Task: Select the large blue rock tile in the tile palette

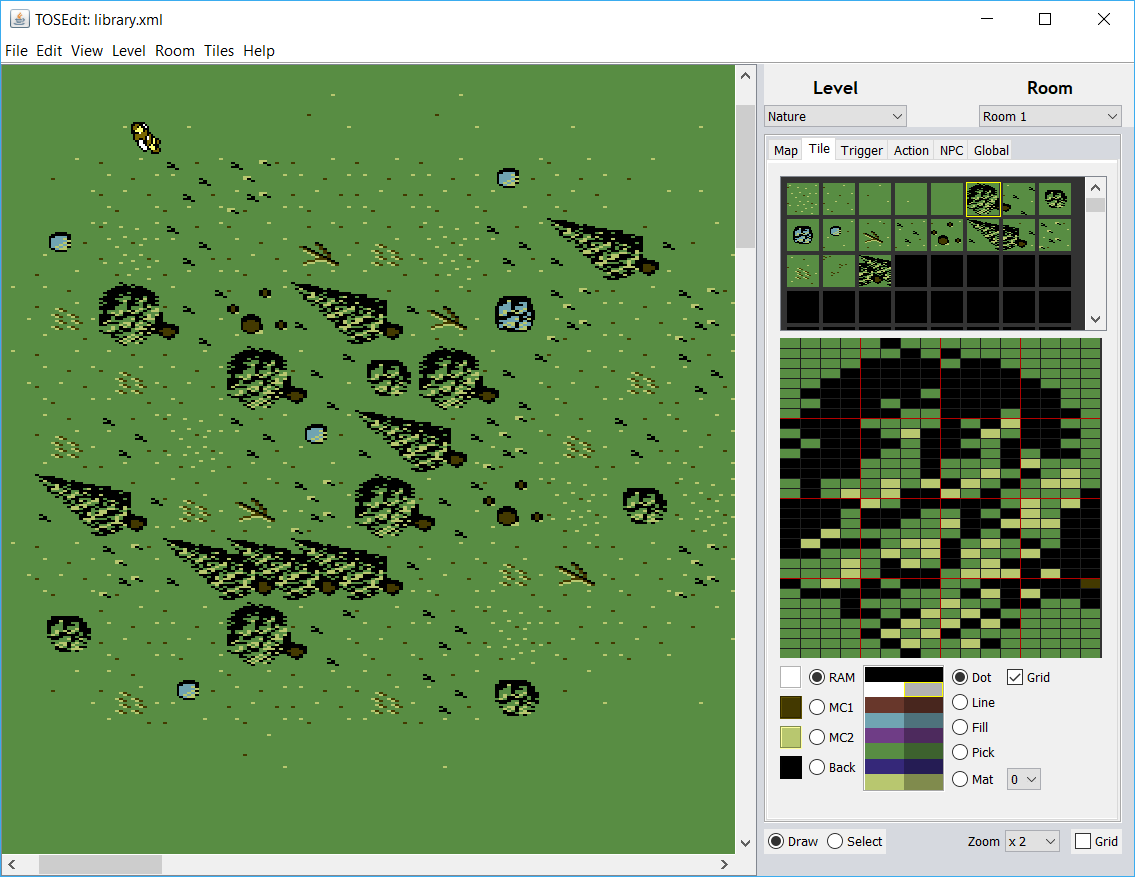Action: [803, 234]
